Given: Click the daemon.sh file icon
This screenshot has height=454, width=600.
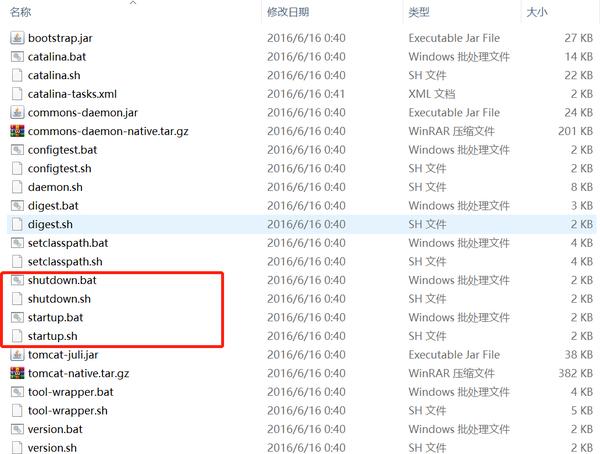Looking at the screenshot, I should coord(17,187).
